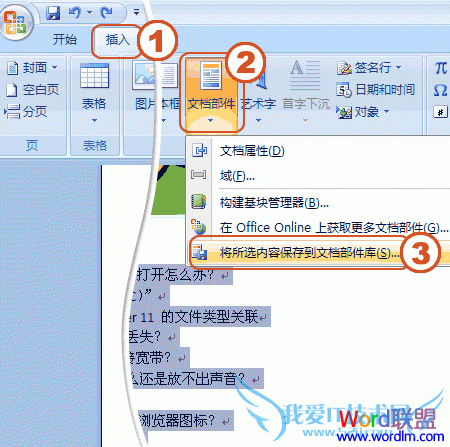The image size is (450, 447).
Task: Open the 文档部件 quick parts icon
Action: click(x=211, y=76)
